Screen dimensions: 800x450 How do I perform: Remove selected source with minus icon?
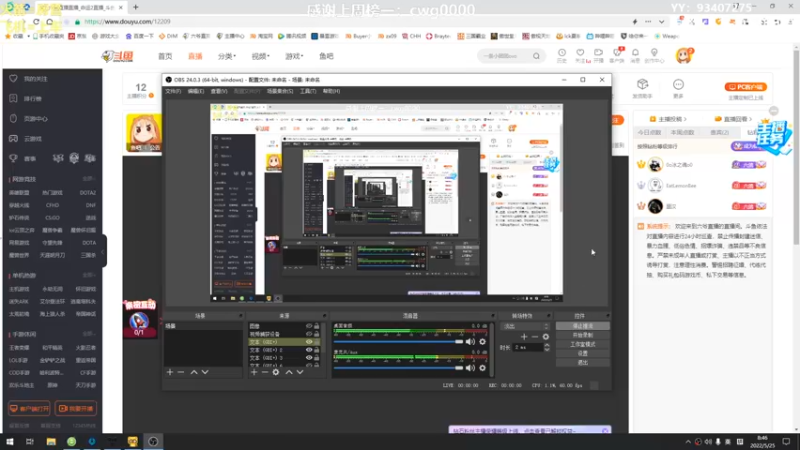pos(265,372)
